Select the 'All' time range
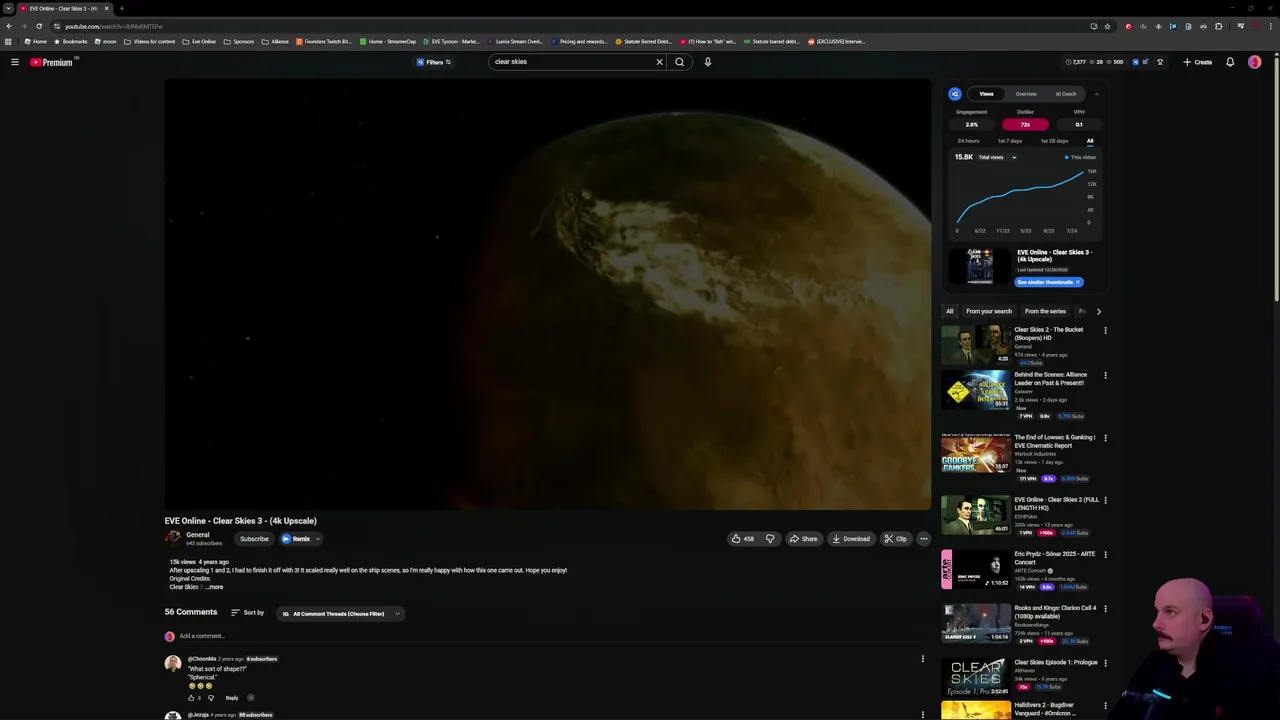This screenshot has height=720, width=1280. 1090,141
